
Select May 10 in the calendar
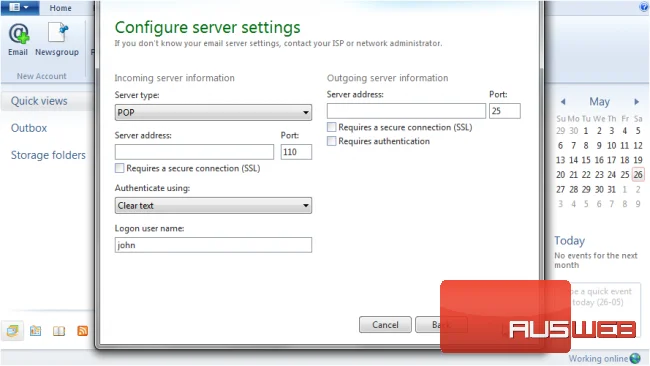pyautogui.click(x=611, y=145)
